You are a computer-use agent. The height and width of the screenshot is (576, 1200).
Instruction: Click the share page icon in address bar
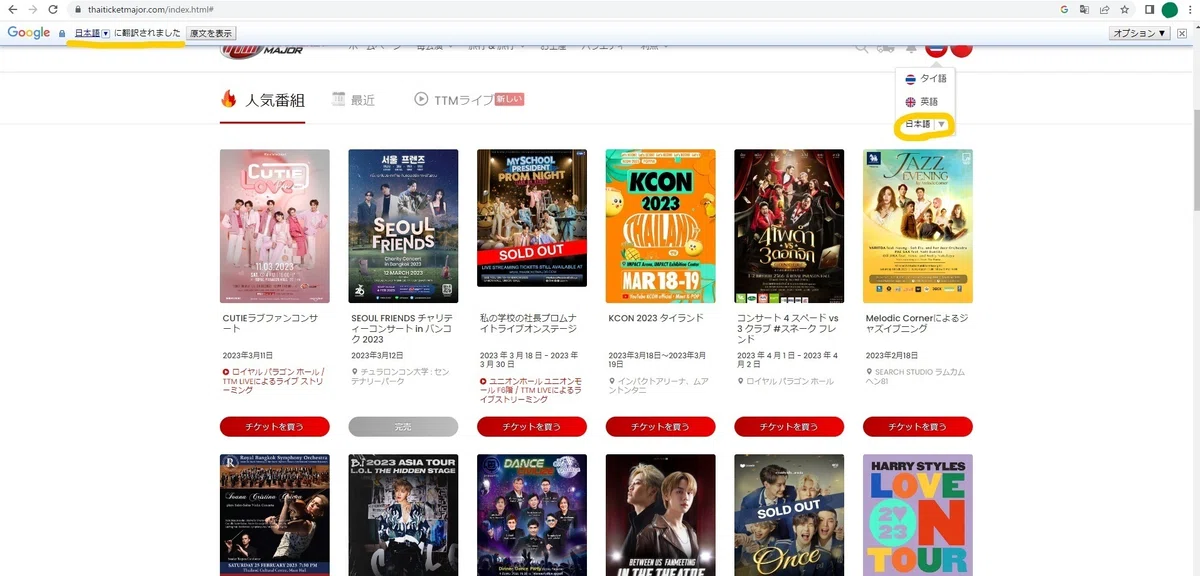1105,9
